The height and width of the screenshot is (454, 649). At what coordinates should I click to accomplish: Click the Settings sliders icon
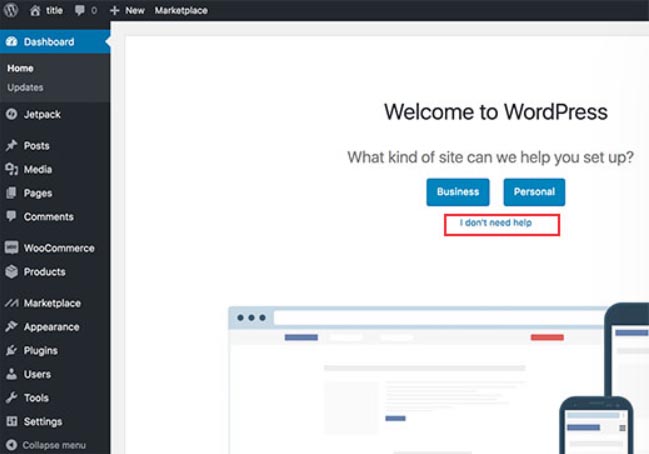point(12,422)
